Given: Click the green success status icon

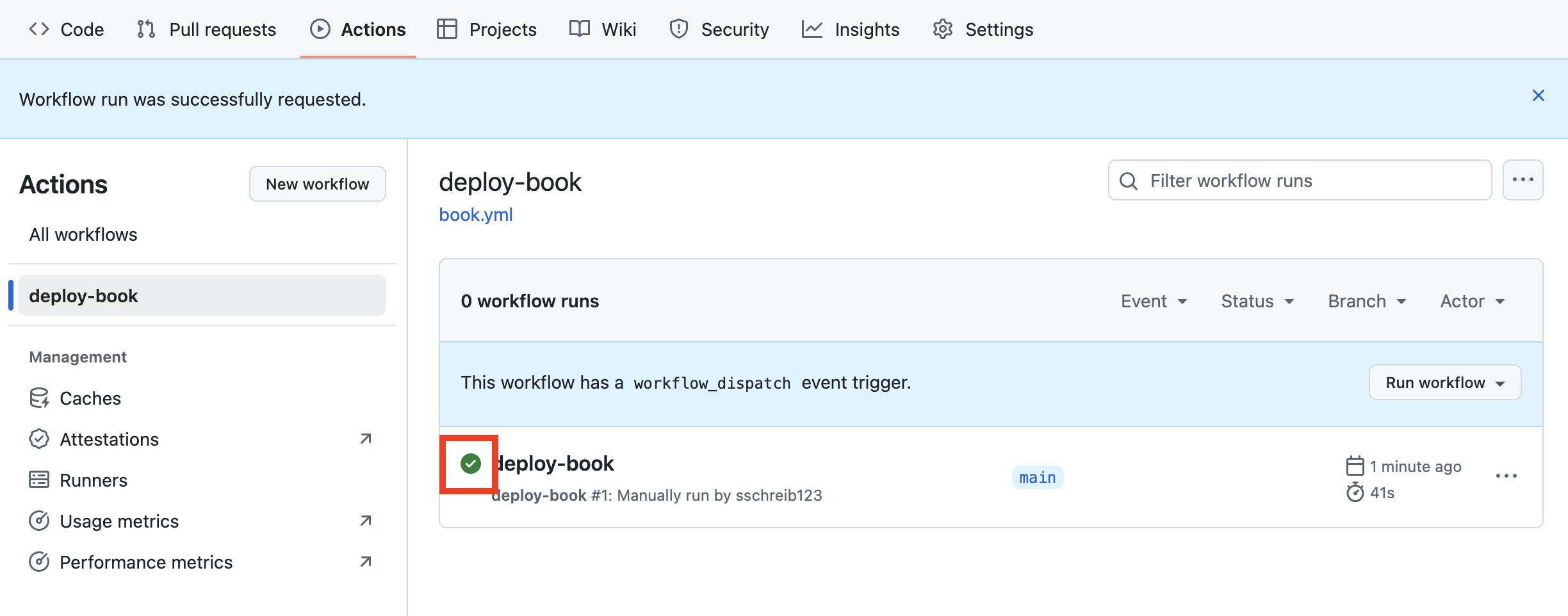Looking at the screenshot, I should 470,464.
